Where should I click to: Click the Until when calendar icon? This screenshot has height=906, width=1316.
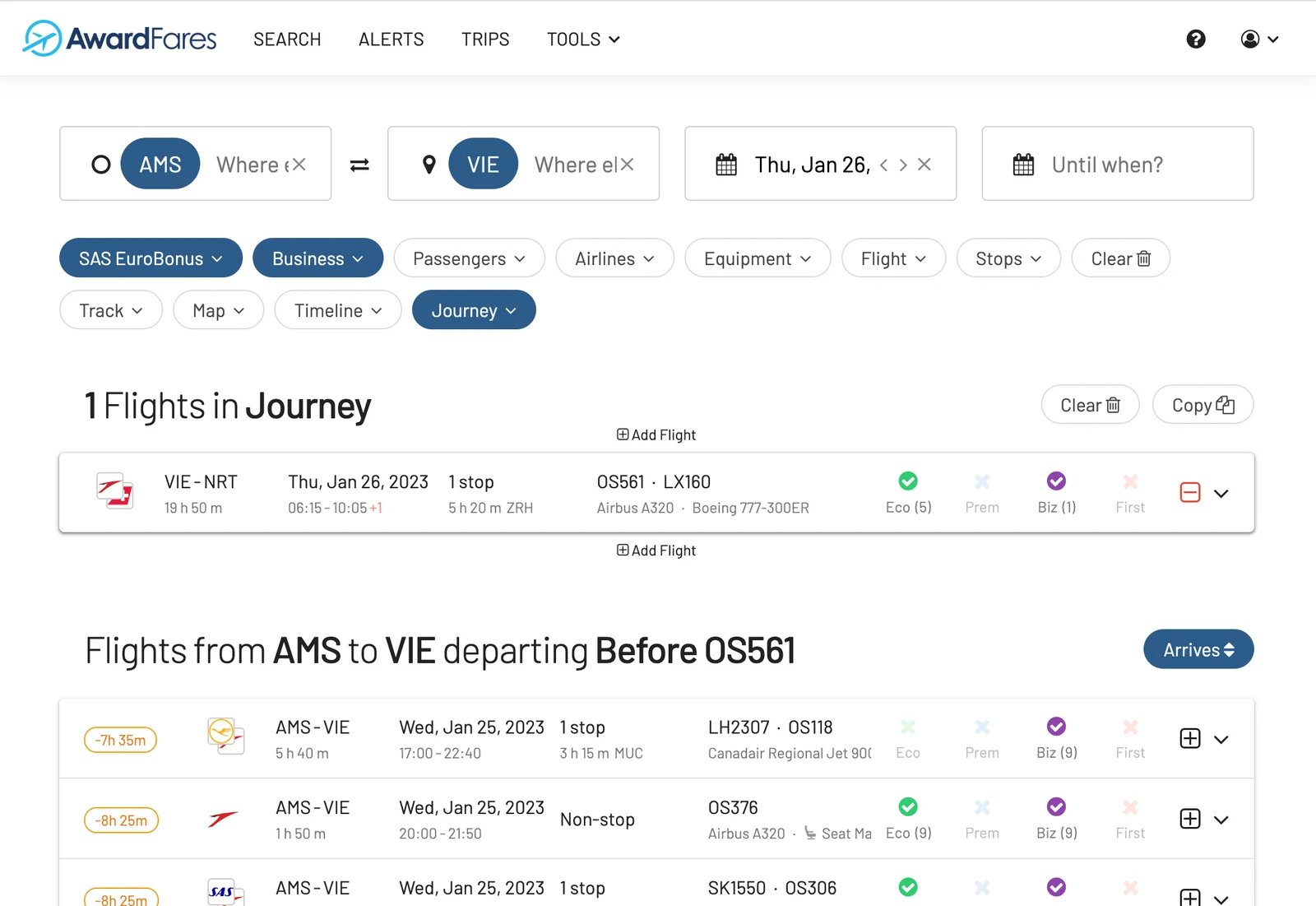click(1023, 165)
